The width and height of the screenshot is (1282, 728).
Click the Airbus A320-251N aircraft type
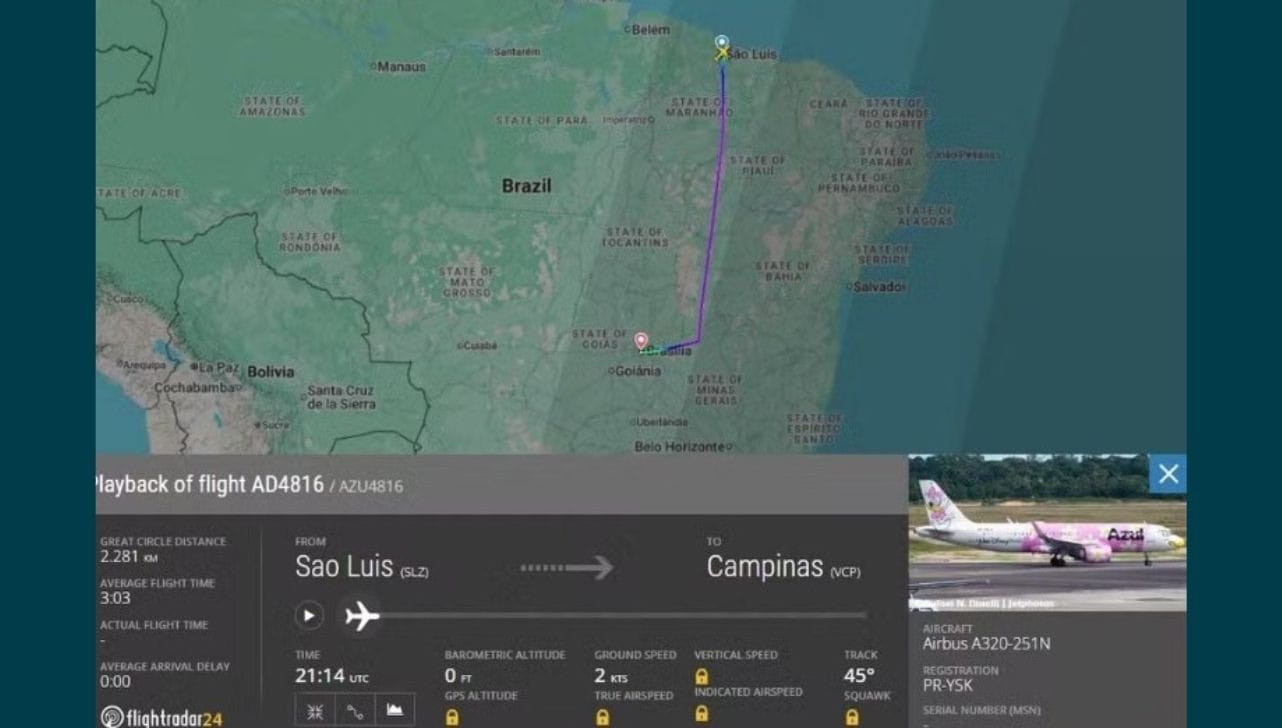(986, 644)
